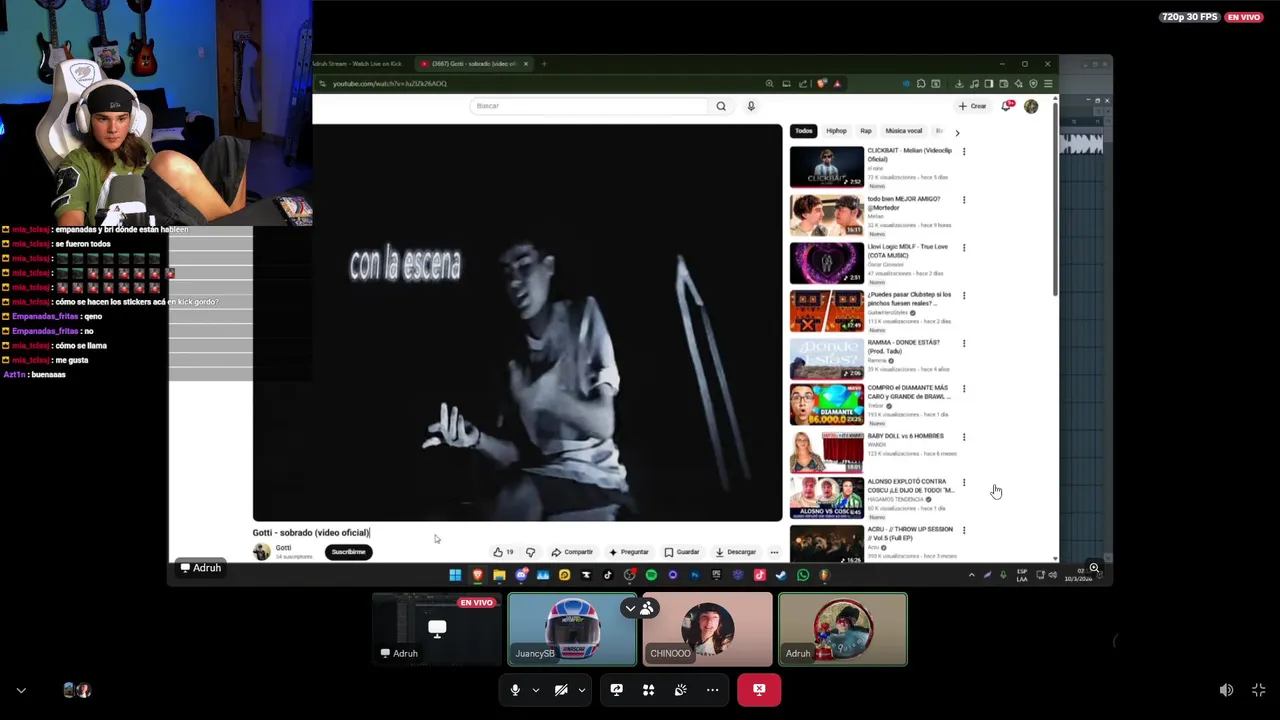Select the Hiphop filter chip
The width and height of the screenshot is (1280, 720).
pyautogui.click(x=836, y=131)
